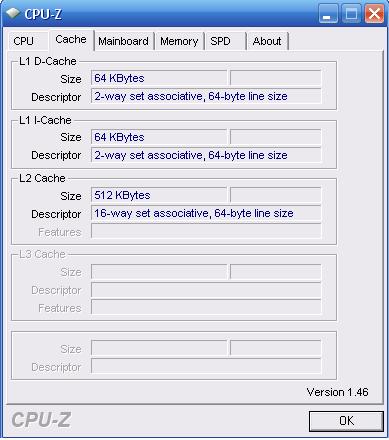Click the OK button
Viewport: 389px width, 440px height.
point(346,421)
